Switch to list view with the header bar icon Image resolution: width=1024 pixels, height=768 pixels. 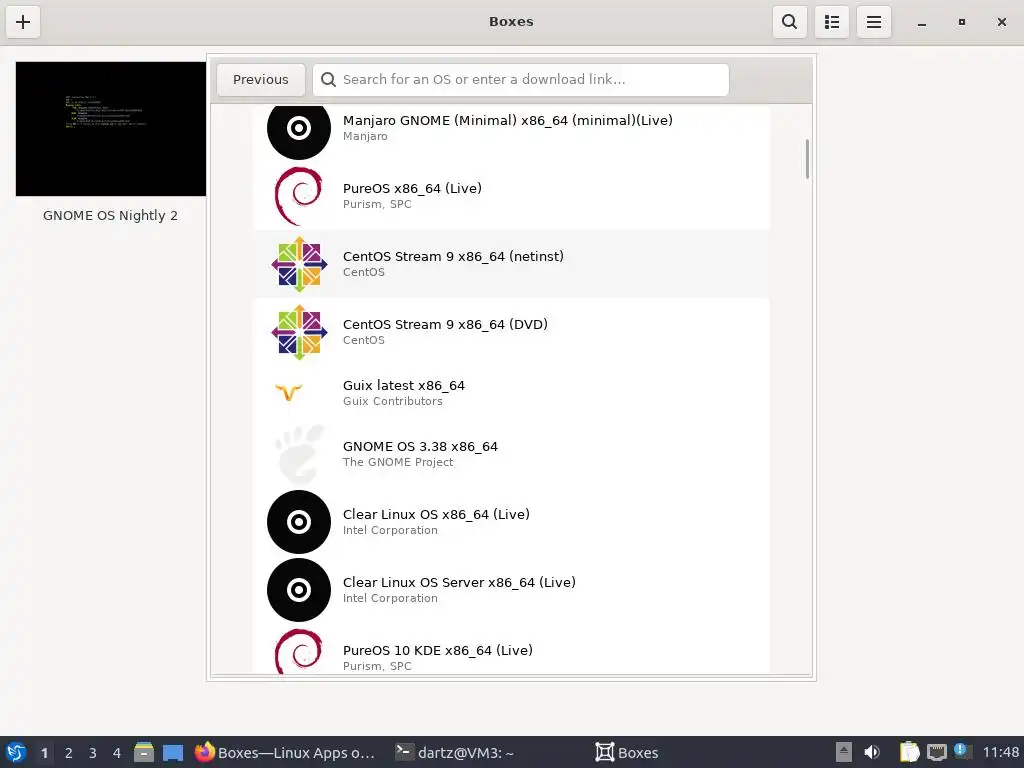click(x=831, y=22)
